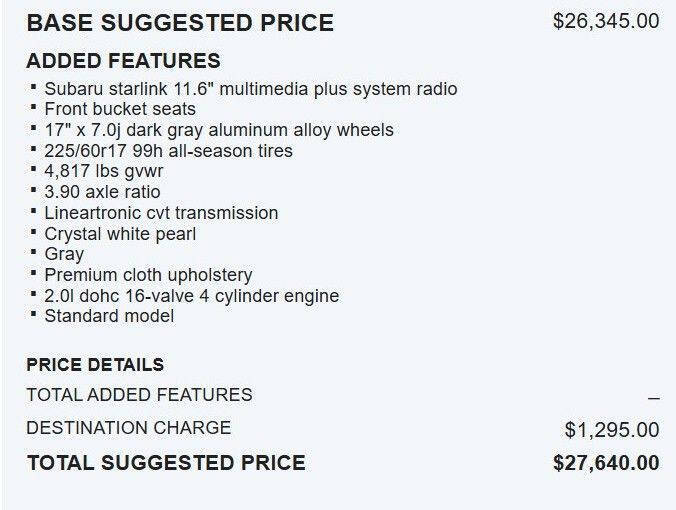This screenshot has height=510, width=676.
Task: Click the Front bucket seats feature
Action: (120, 109)
